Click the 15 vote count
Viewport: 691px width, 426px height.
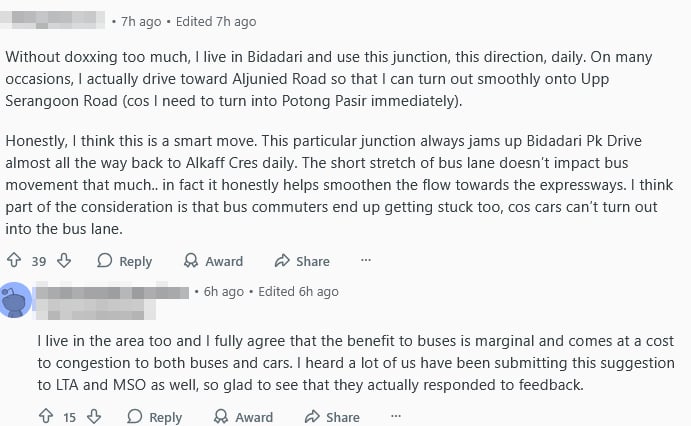(x=69, y=417)
